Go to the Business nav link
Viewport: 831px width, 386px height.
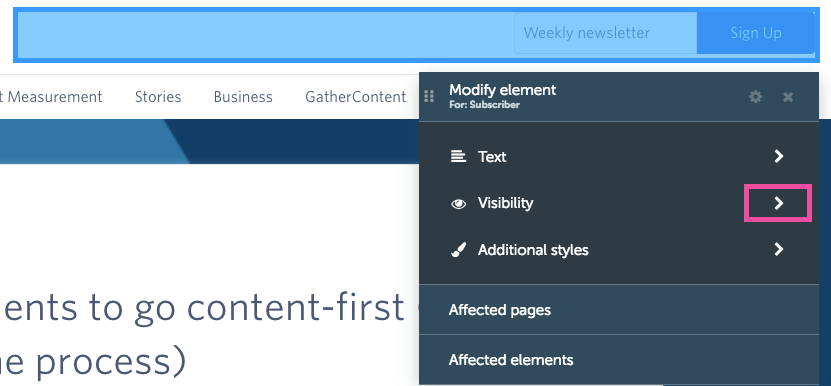coord(243,96)
